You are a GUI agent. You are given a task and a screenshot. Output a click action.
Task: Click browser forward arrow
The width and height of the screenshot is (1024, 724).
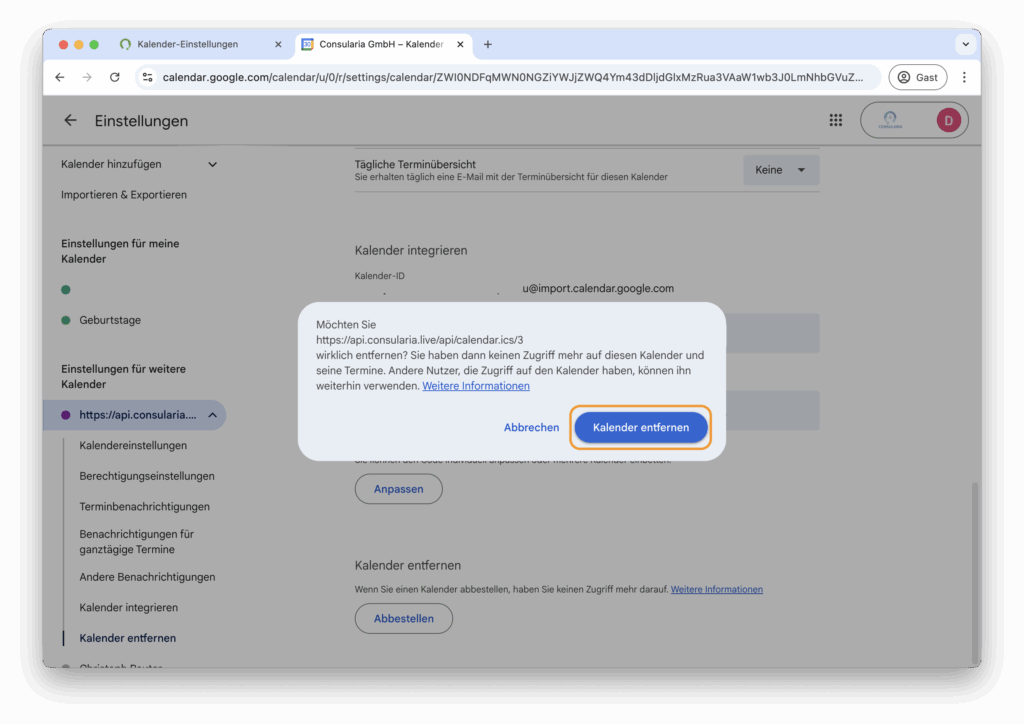[x=87, y=77]
